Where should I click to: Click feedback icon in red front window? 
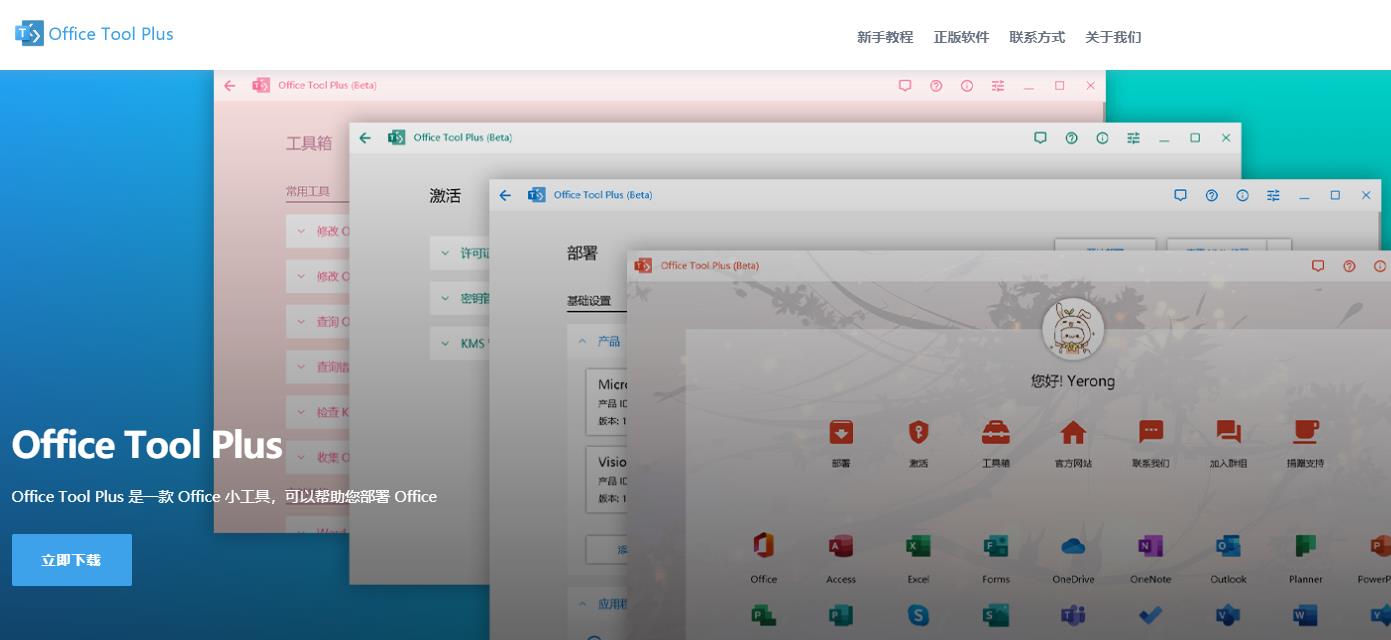[x=1318, y=266]
